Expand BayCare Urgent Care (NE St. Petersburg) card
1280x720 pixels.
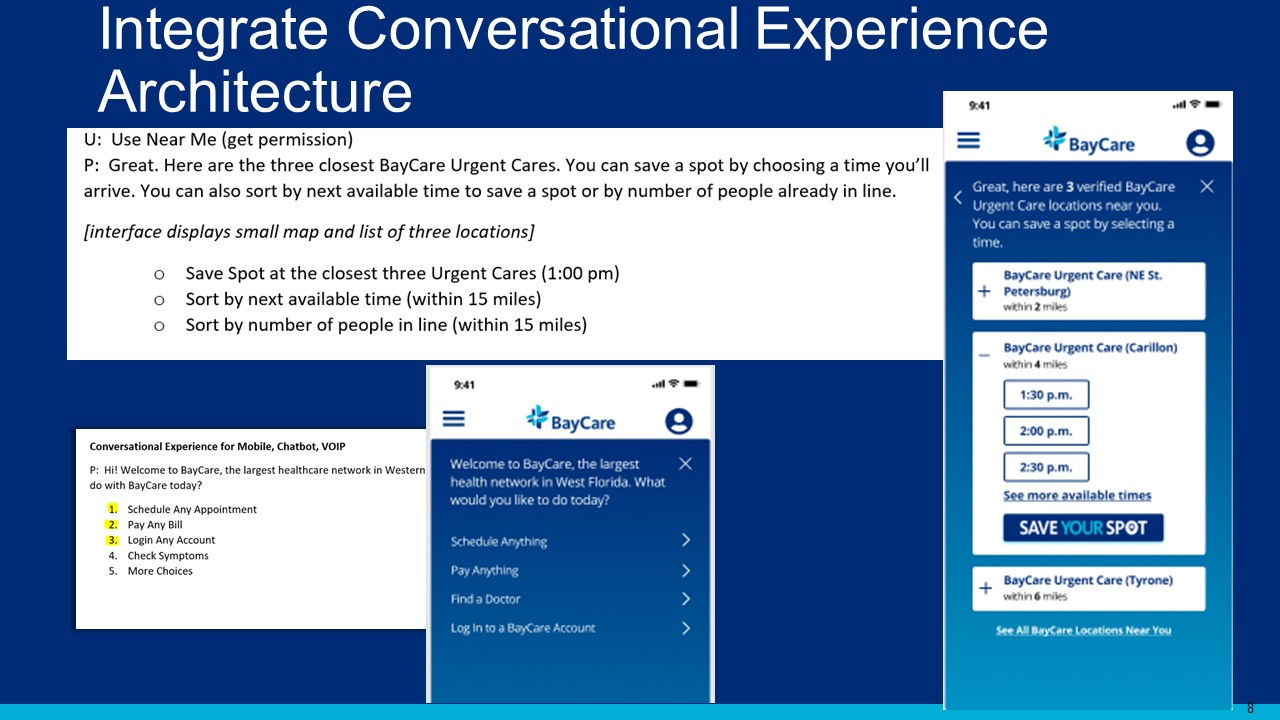tap(984, 291)
